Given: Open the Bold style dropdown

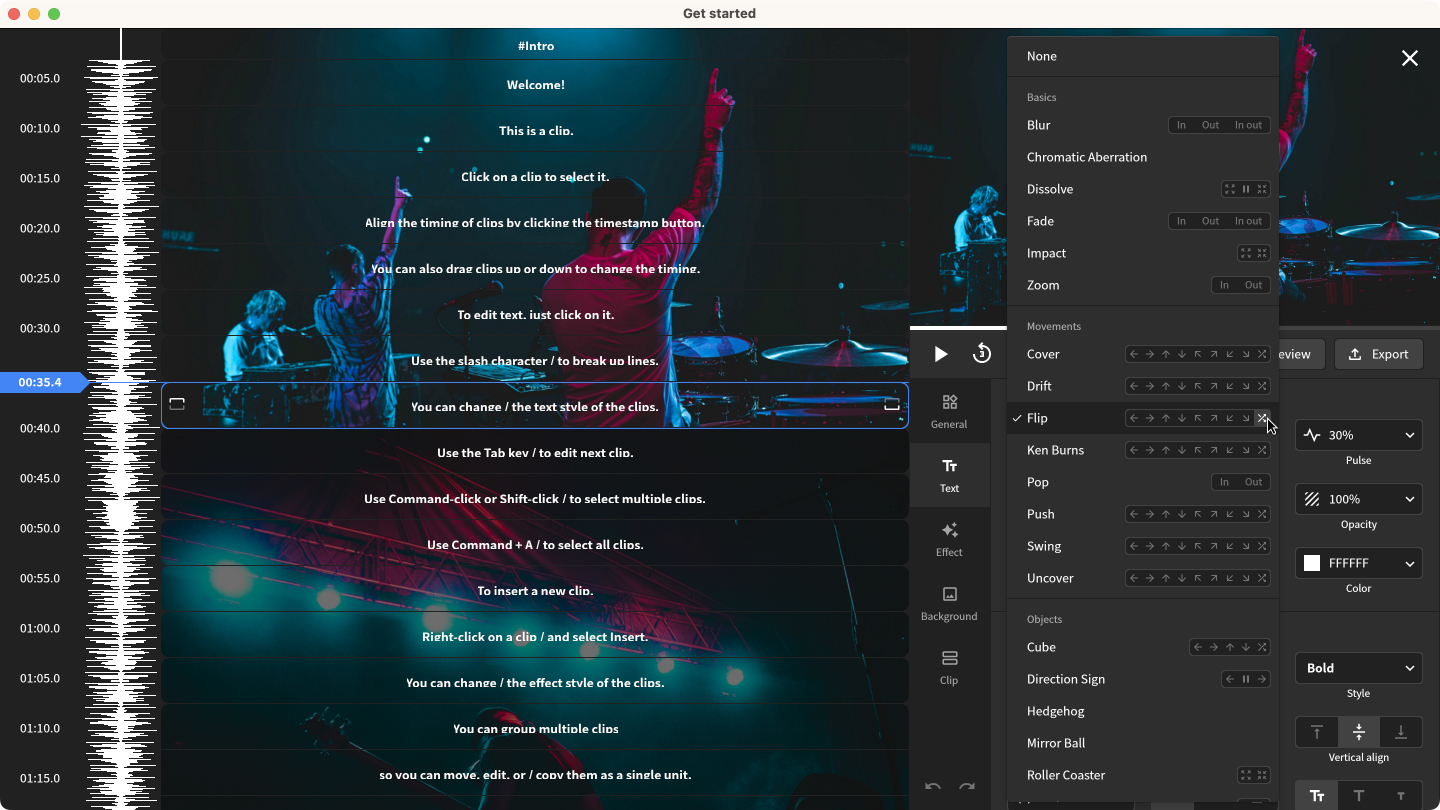Looking at the screenshot, I should click(x=1358, y=668).
